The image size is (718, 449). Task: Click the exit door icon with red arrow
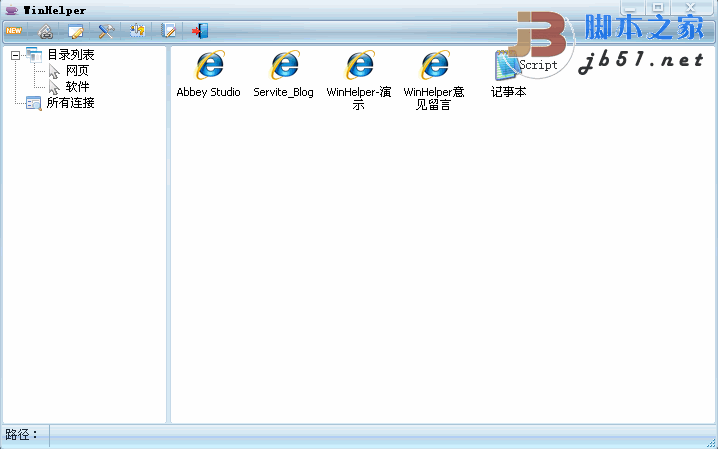pyautogui.click(x=200, y=31)
